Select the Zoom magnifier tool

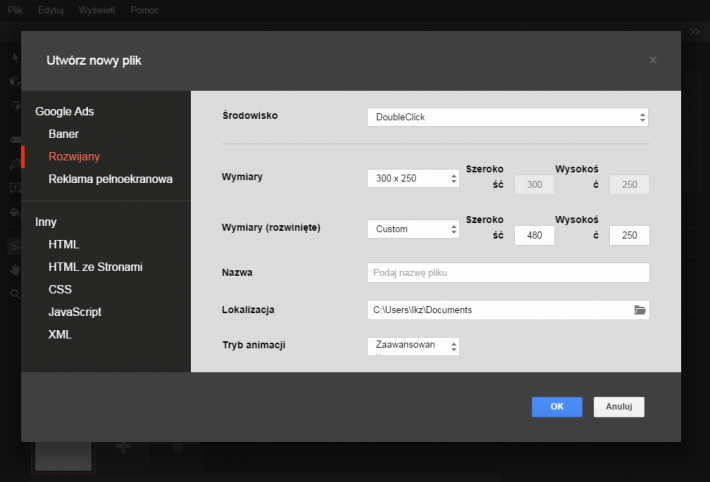tap(15, 294)
